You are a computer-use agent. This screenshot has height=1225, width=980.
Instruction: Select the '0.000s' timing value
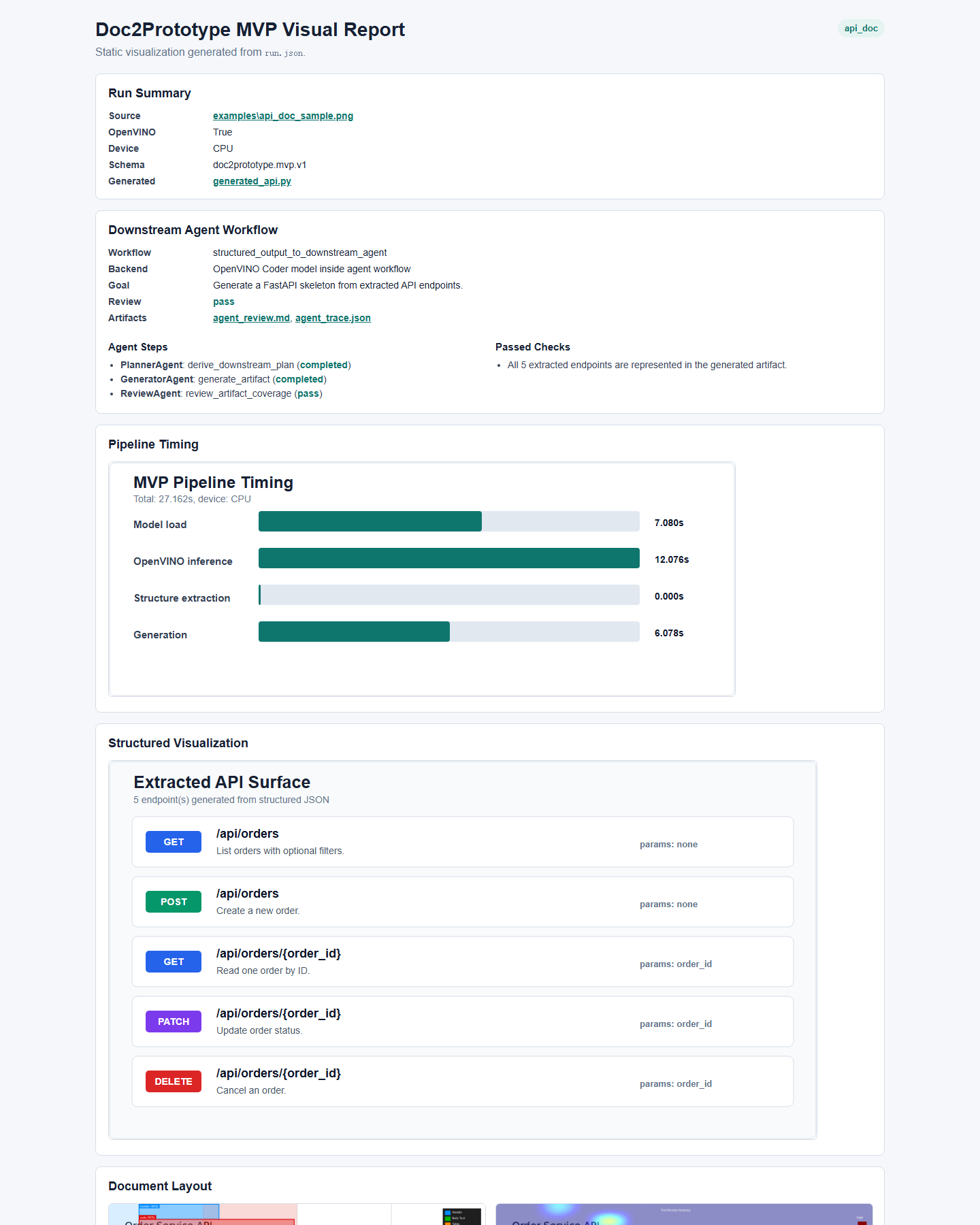coord(669,596)
